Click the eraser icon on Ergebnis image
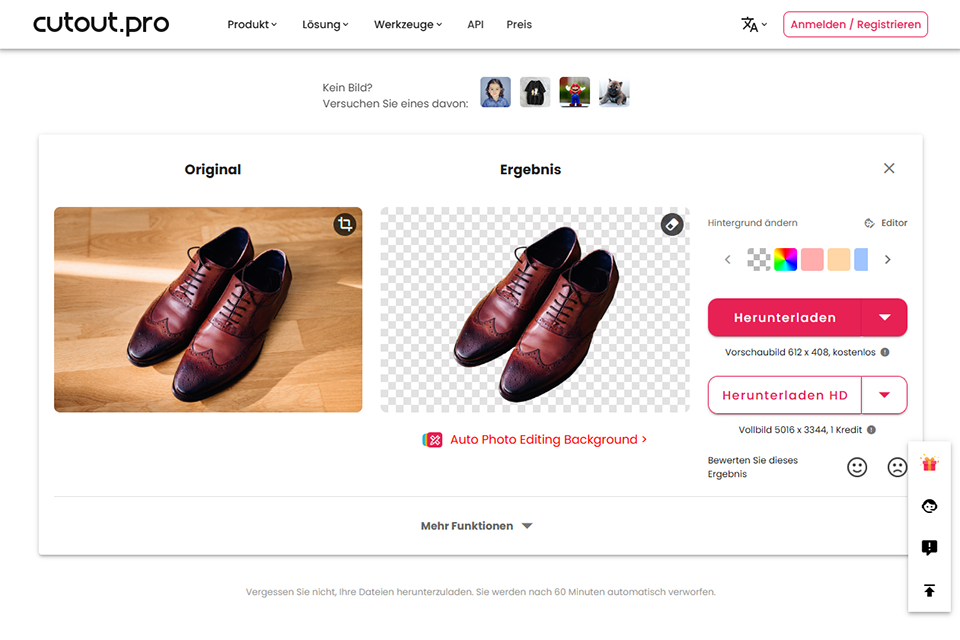960x640 pixels. (672, 225)
